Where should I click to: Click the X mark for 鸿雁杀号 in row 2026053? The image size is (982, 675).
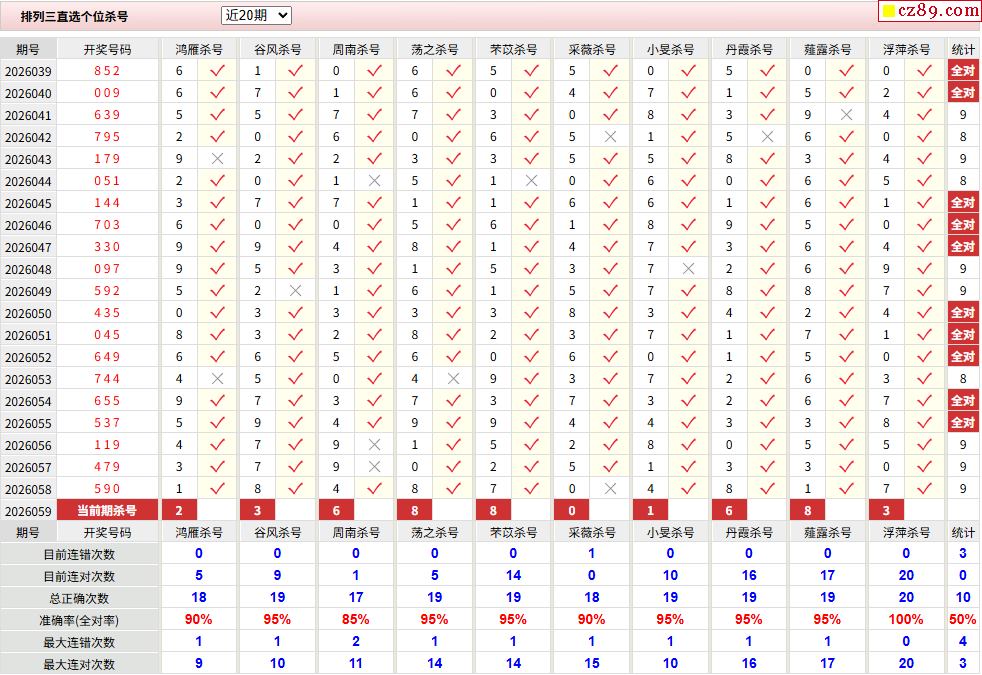click(x=217, y=379)
